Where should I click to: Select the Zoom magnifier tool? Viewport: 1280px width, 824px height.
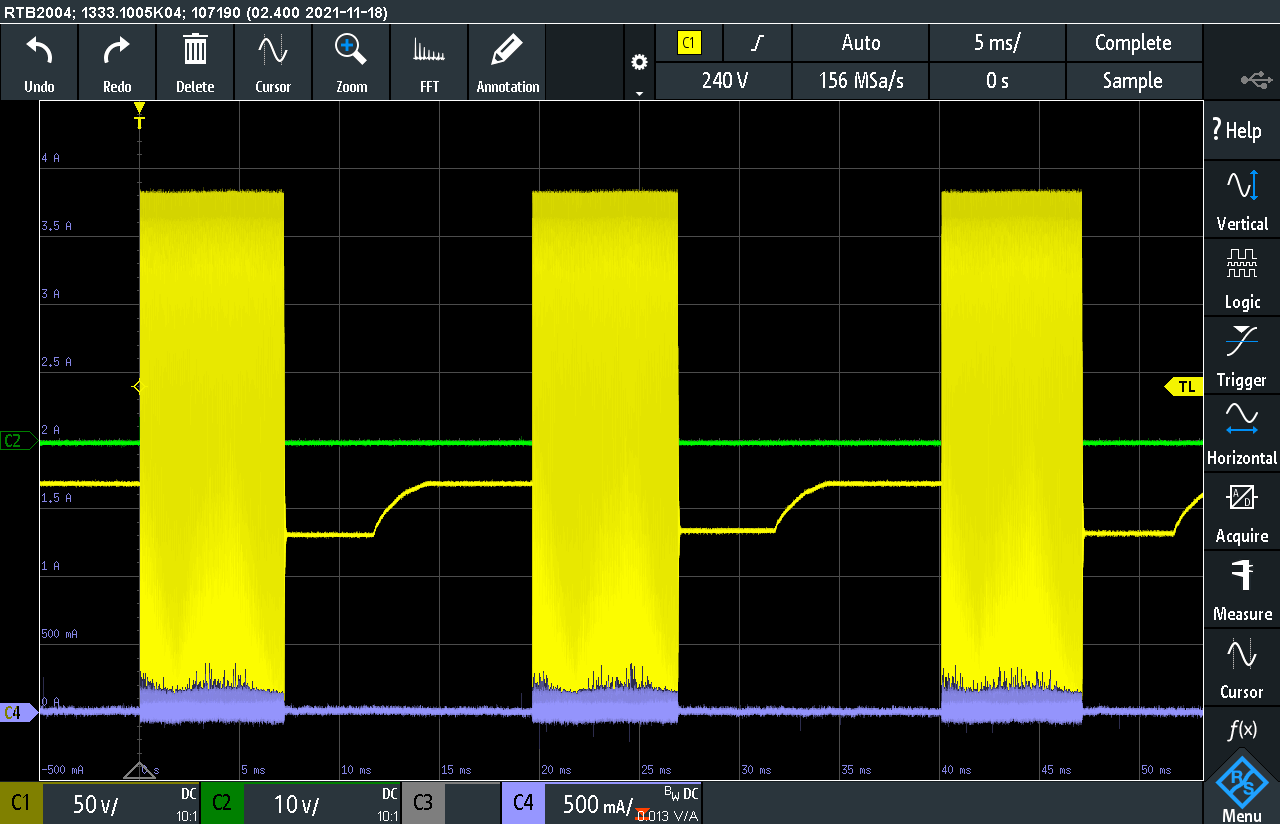click(351, 51)
